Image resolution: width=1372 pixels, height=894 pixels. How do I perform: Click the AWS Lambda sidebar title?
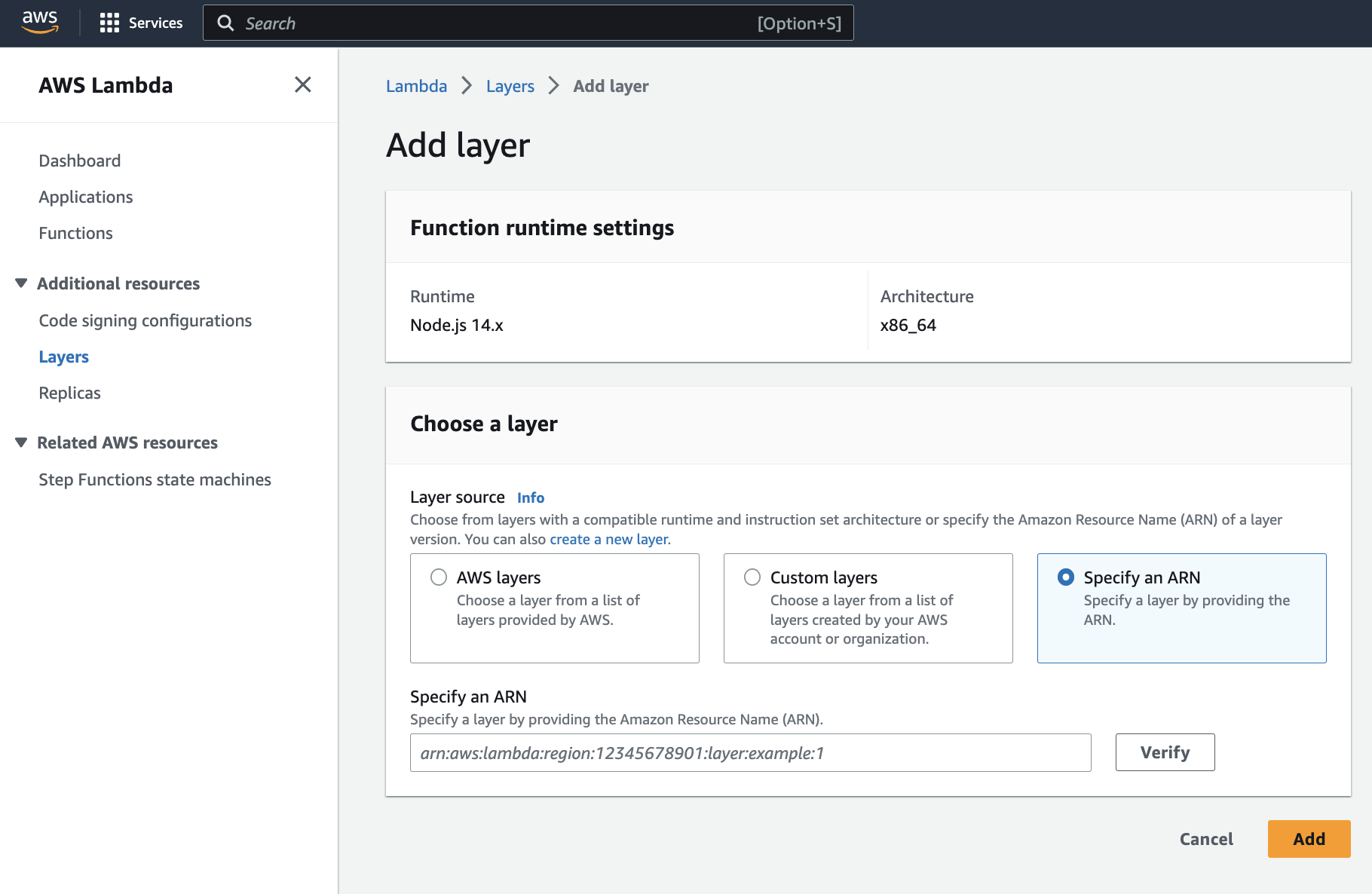(106, 85)
